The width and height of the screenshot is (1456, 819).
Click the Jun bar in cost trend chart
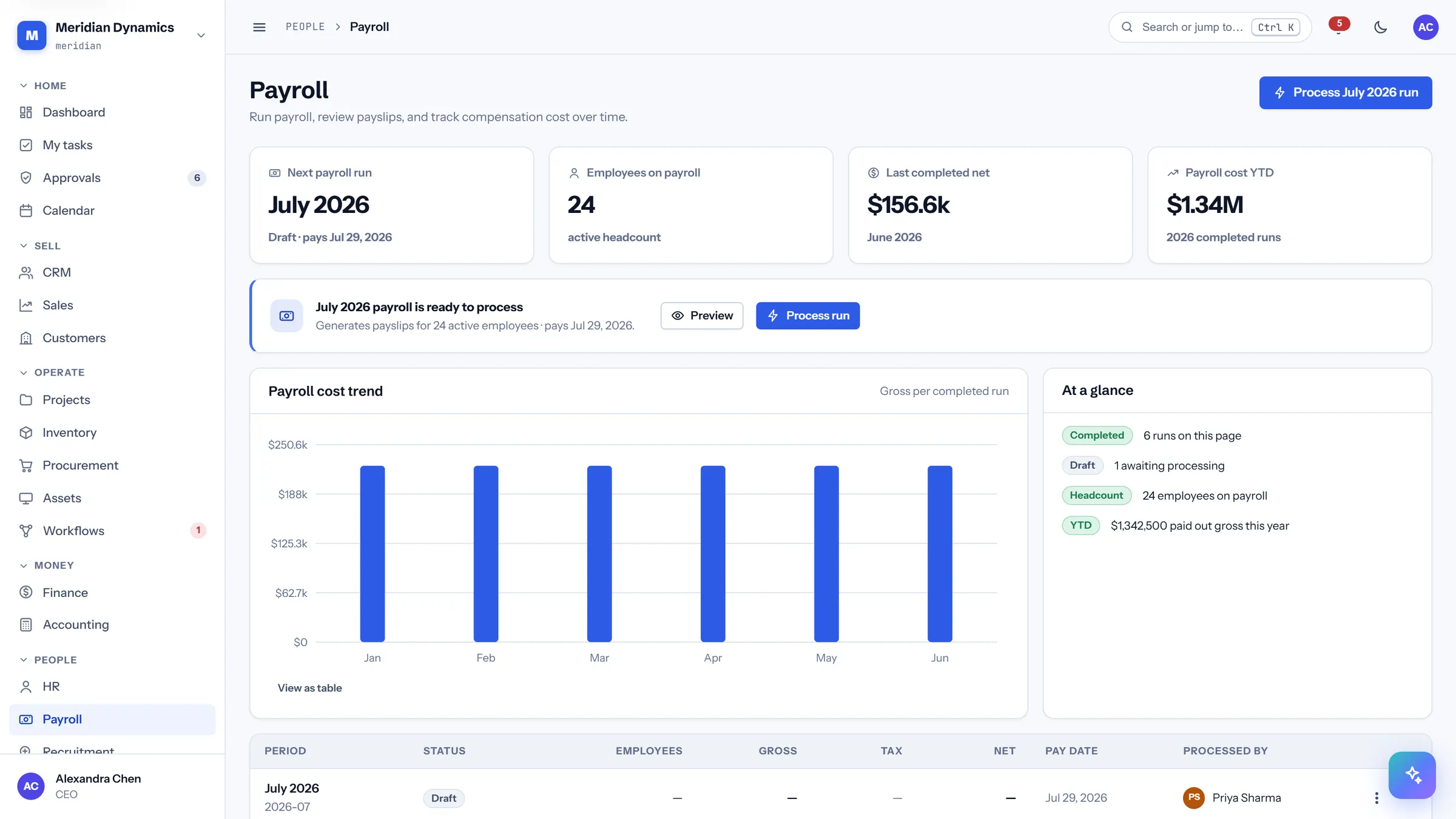940,553
